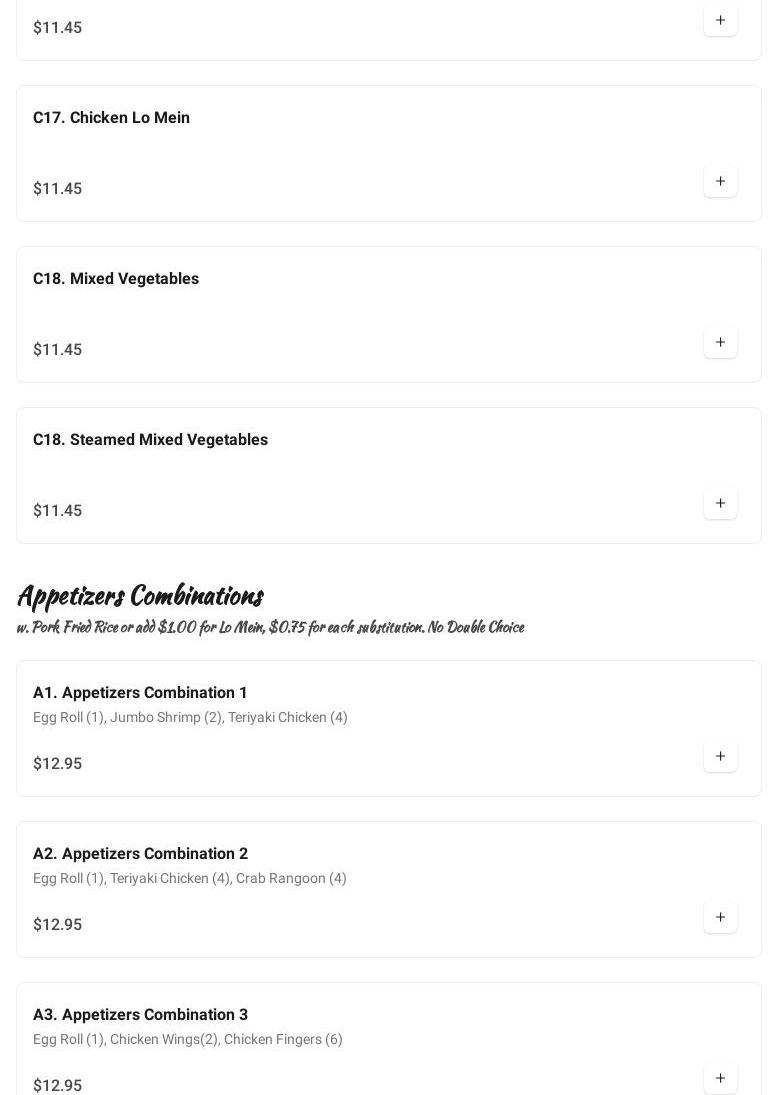Add the partially visible top item via plus
The width and height of the screenshot is (778, 1095).
(x=720, y=21)
